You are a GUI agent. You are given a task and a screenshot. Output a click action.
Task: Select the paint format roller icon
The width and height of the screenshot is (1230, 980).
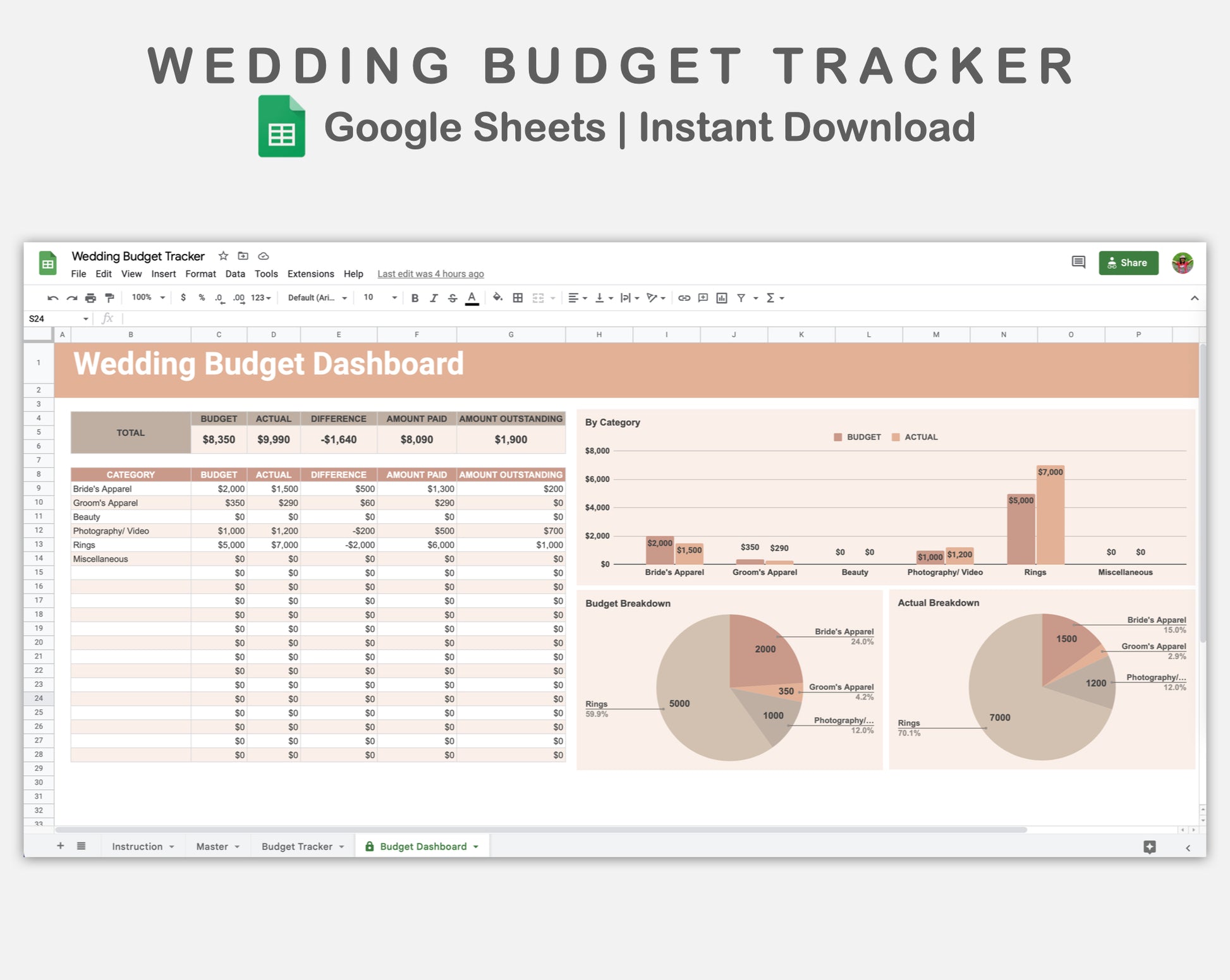click(109, 298)
